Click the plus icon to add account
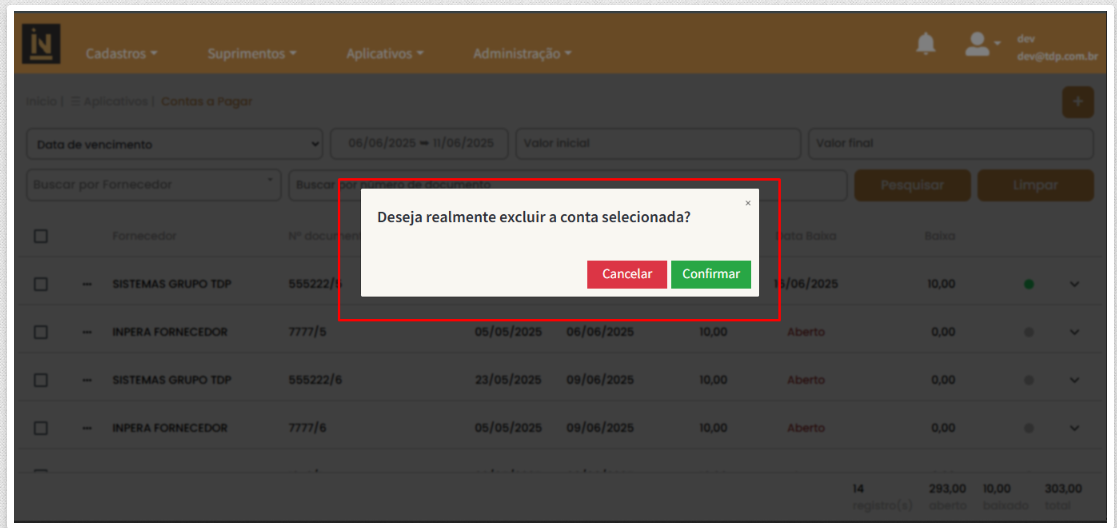 click(1077, 102)
